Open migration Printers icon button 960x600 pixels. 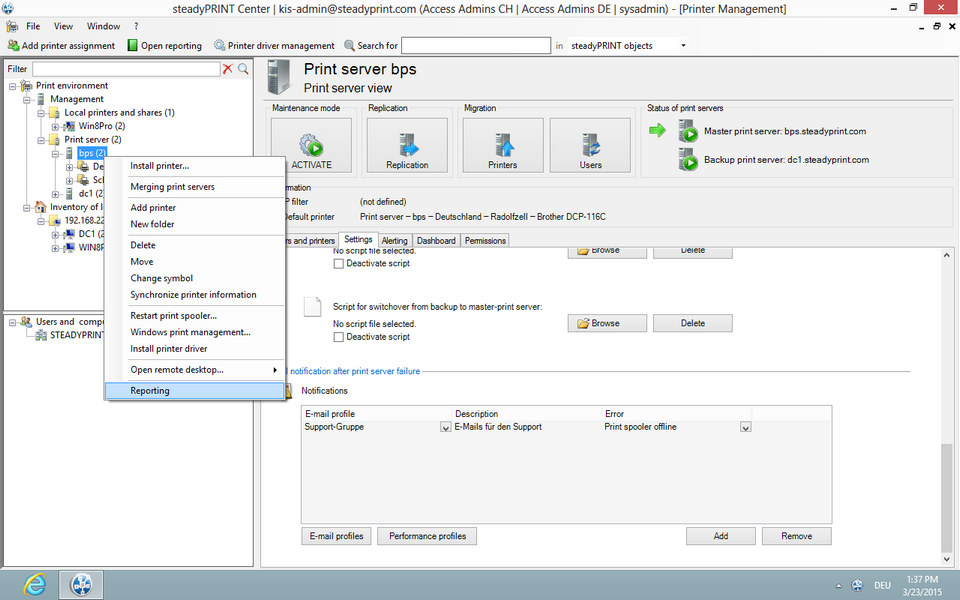503,145
